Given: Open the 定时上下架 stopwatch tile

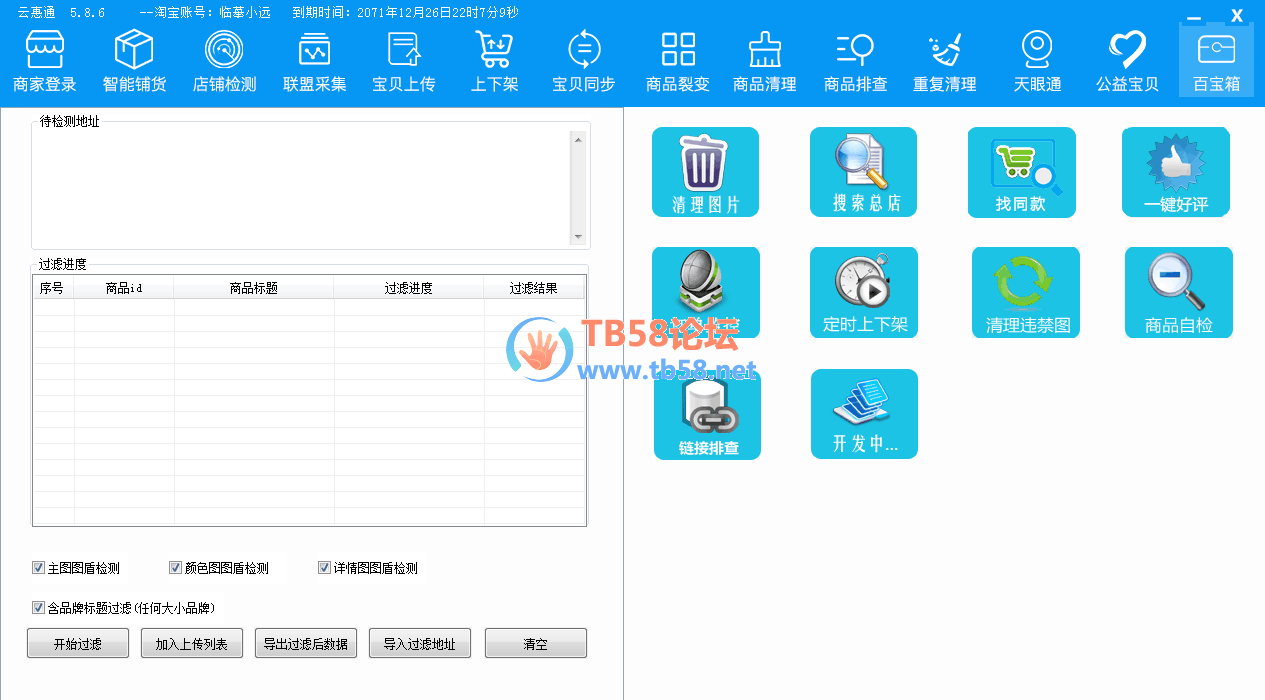Looking at the screenshot, I should point(864,292).
